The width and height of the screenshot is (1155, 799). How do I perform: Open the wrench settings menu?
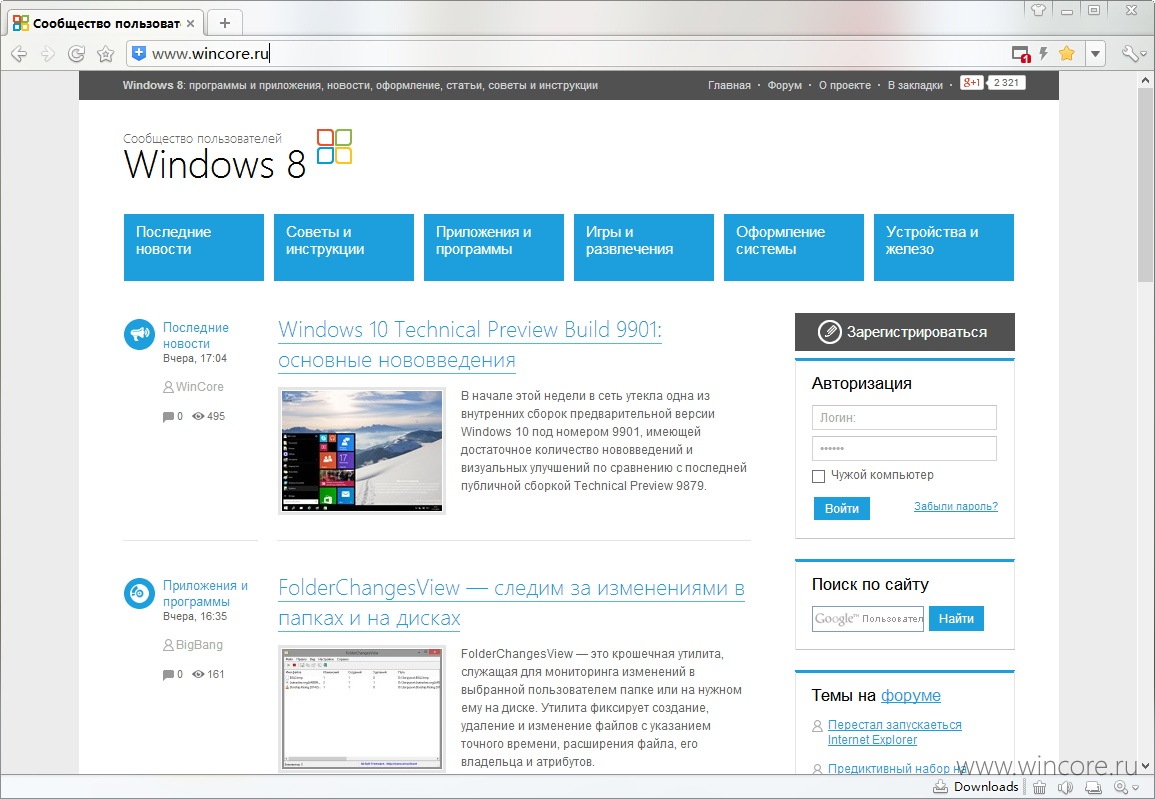(1130, 53)
